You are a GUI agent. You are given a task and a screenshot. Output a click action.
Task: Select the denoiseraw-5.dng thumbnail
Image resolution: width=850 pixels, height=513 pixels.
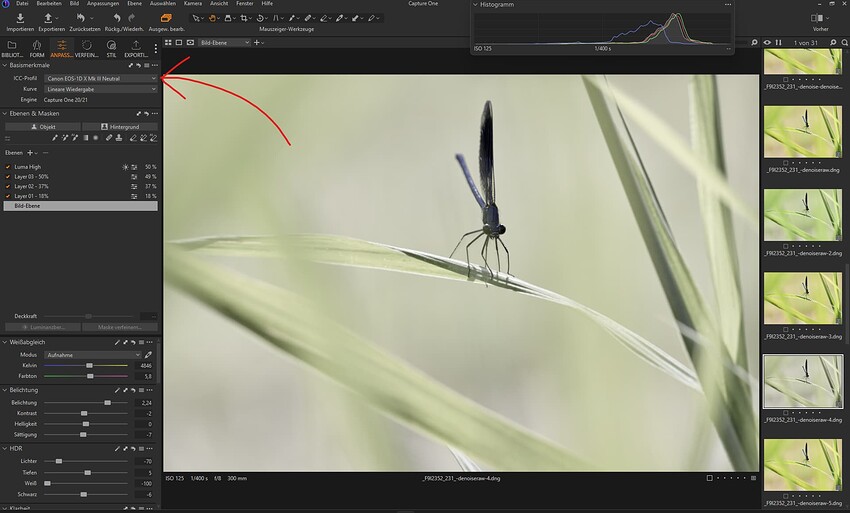(803, 463)
